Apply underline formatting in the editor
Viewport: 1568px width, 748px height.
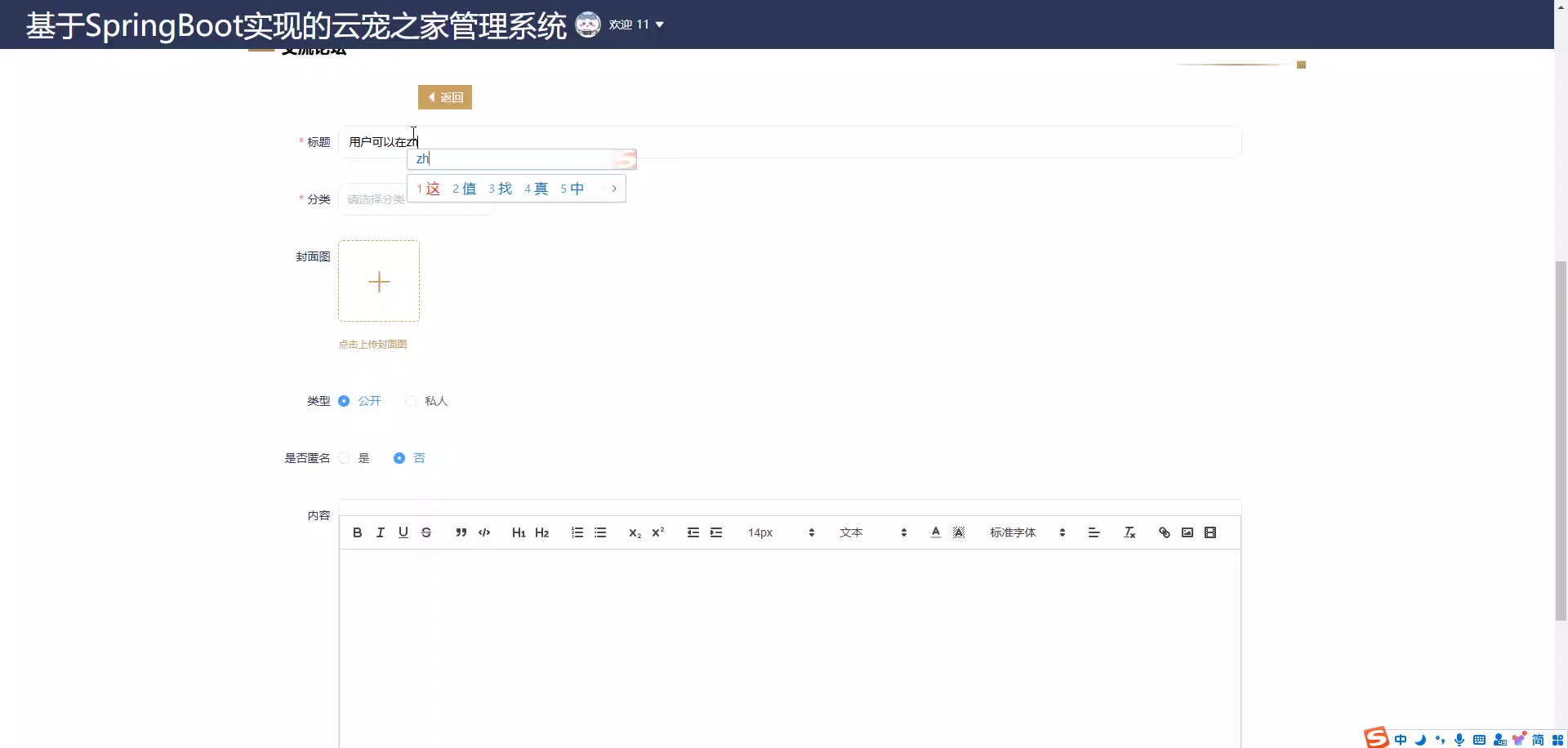(x=403, y=532)
